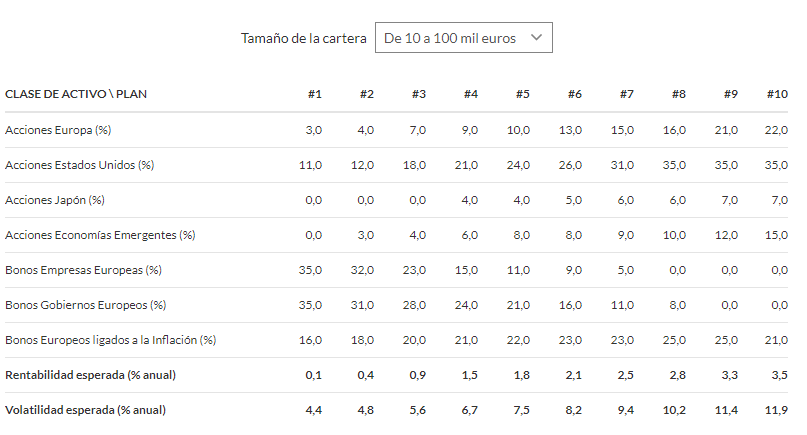Click the 11,9 volatility value for plan #10

[776, 410]
